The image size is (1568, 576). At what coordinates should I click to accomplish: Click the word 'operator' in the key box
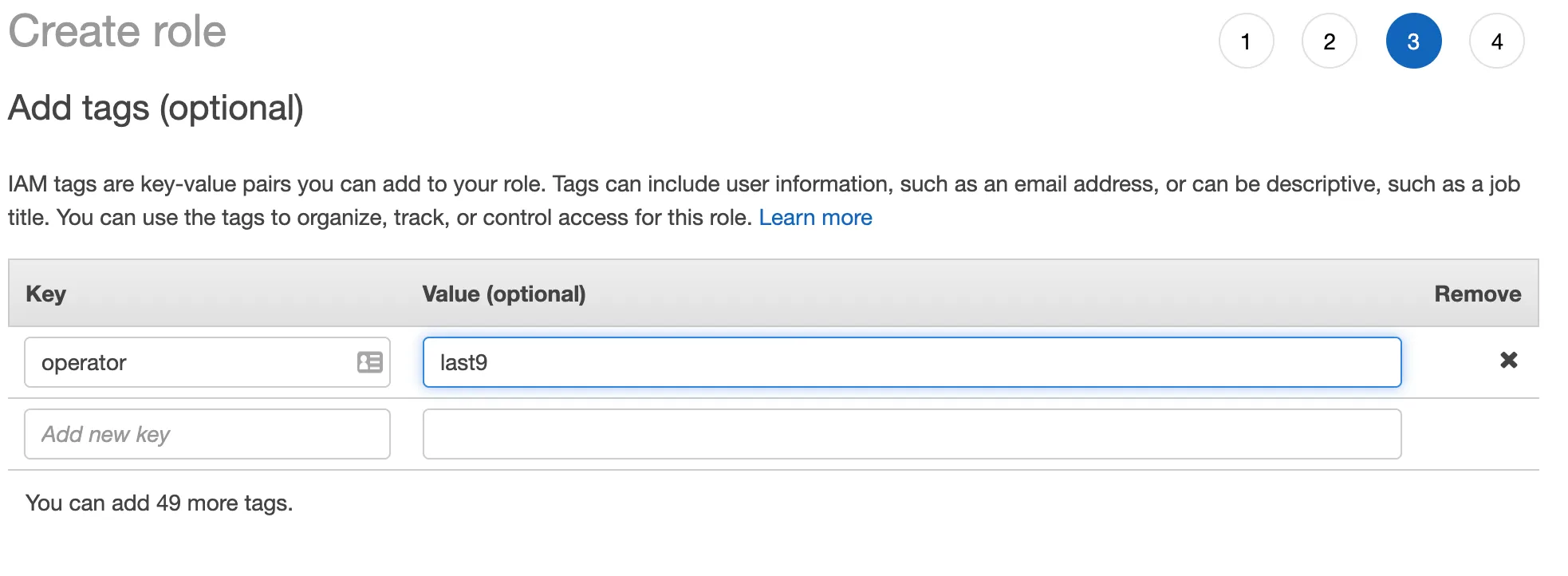[84, 363]
